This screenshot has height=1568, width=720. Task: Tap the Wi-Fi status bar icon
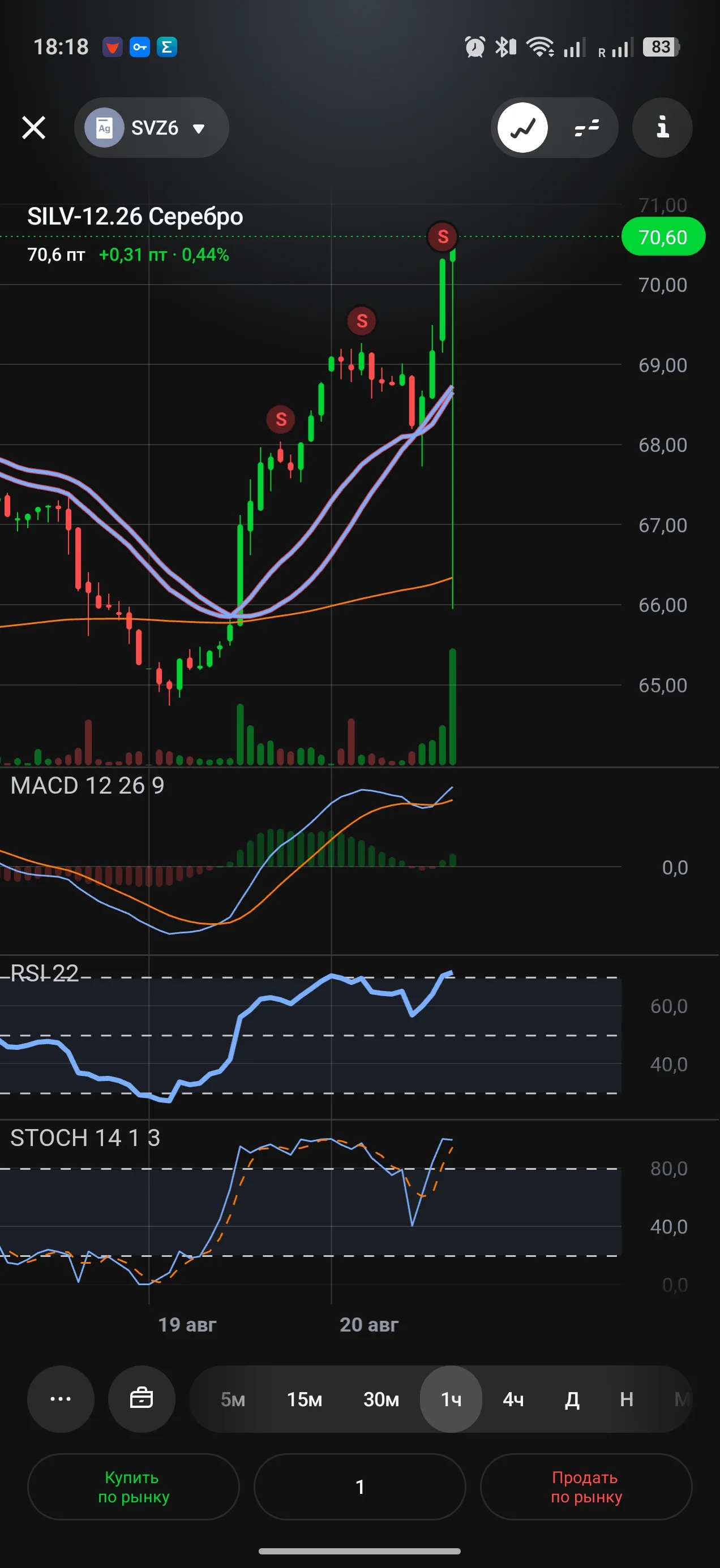pyautogui.click(x=539, y=47)
